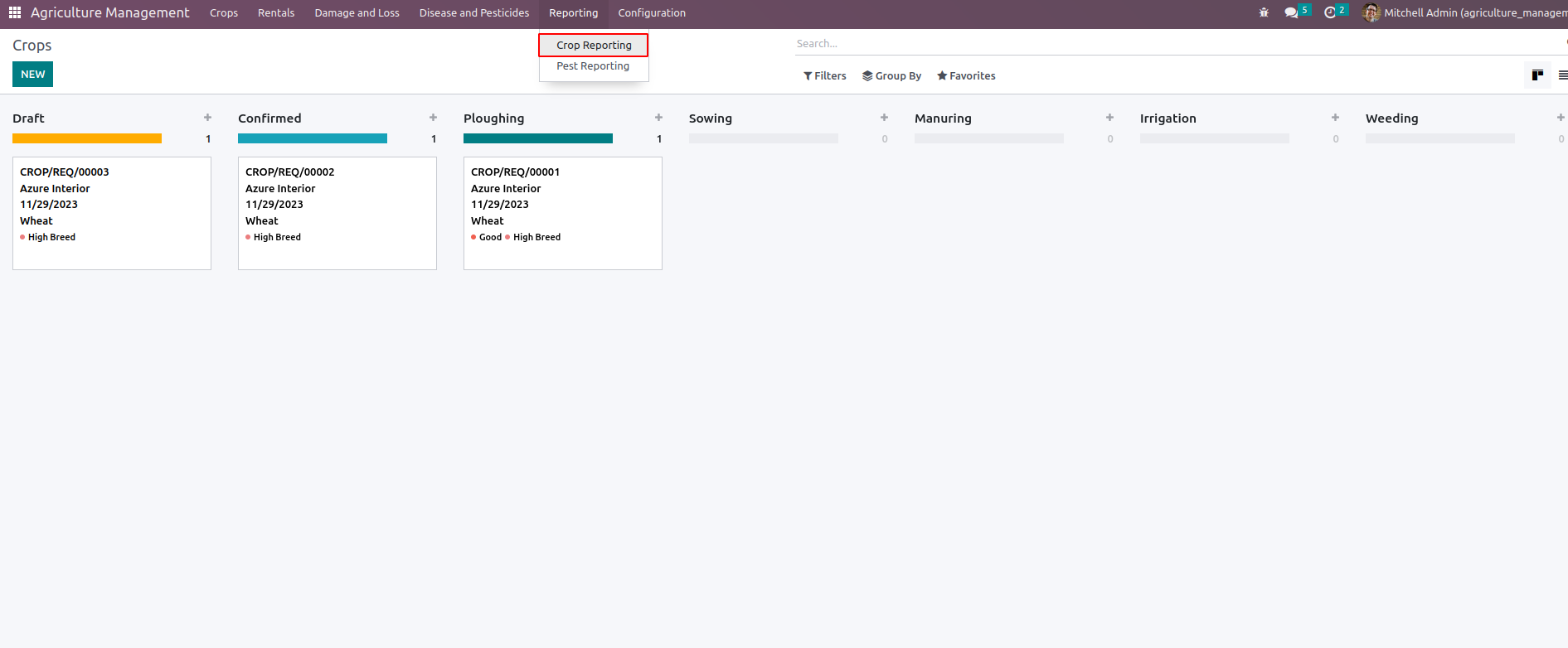This screenshot has width=1568, height=648.
Task: Click the NEW button
Action: click(x=33, y=75)
